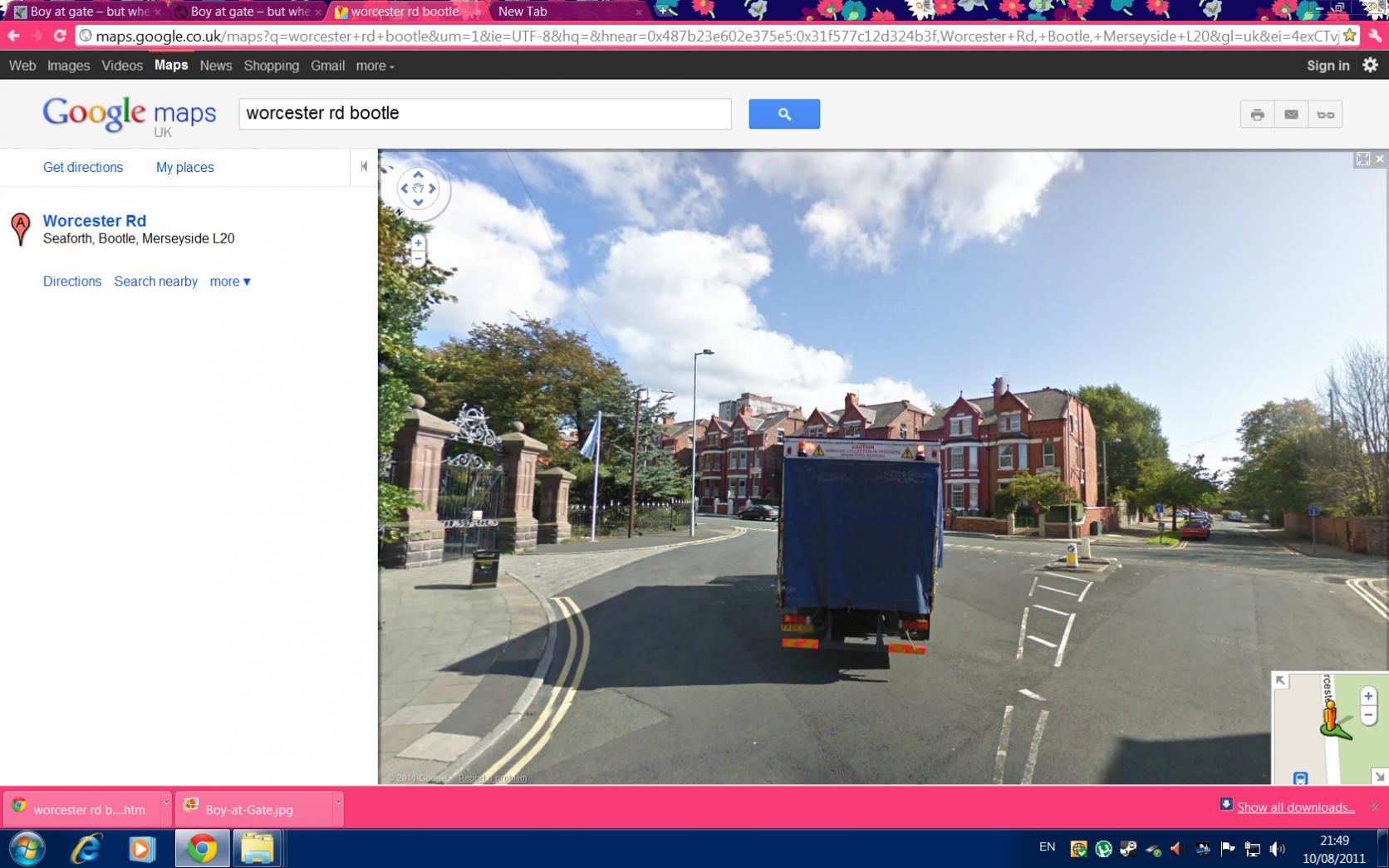The height and width of the screenshot is (868, 1389).
Task: Click the Get directions link
Action: (83, 167)
